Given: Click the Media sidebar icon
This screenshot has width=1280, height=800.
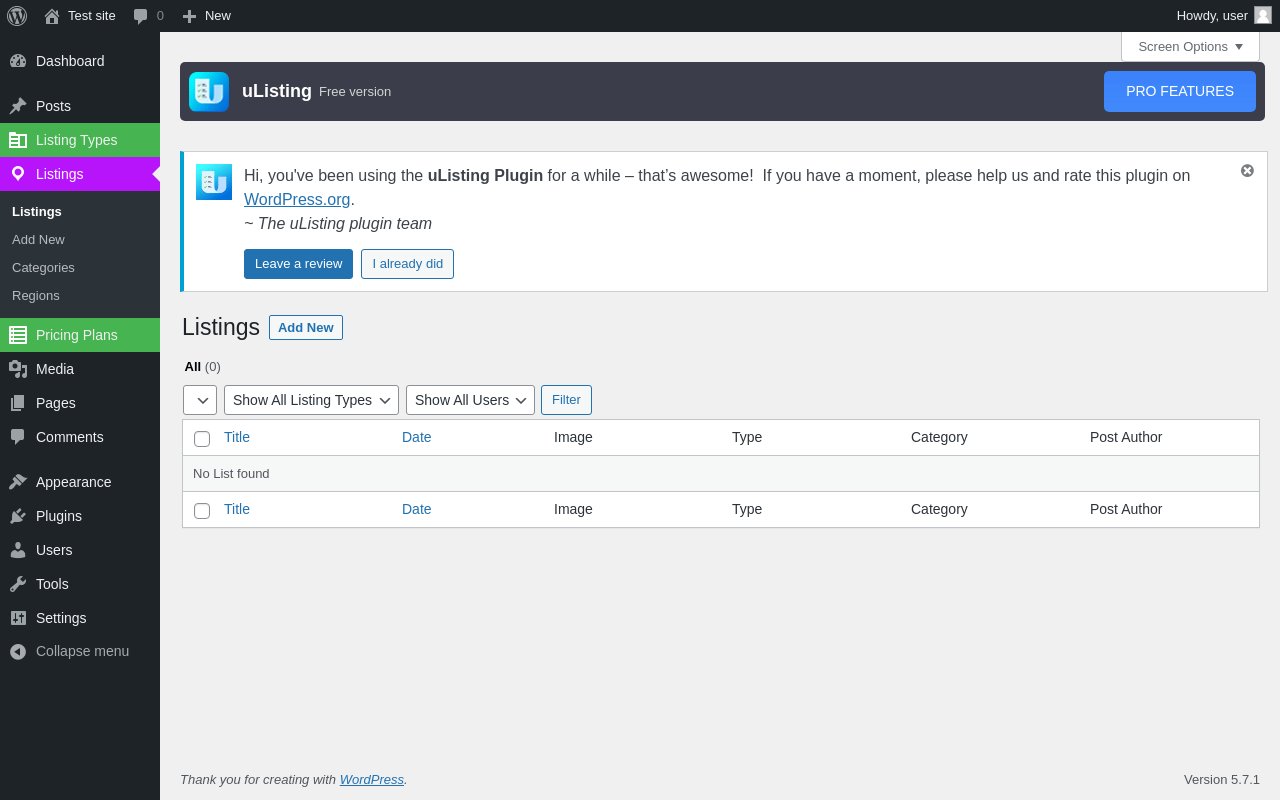Looking at the screenshot, I should pyautogui.click(x=18, y=369).
